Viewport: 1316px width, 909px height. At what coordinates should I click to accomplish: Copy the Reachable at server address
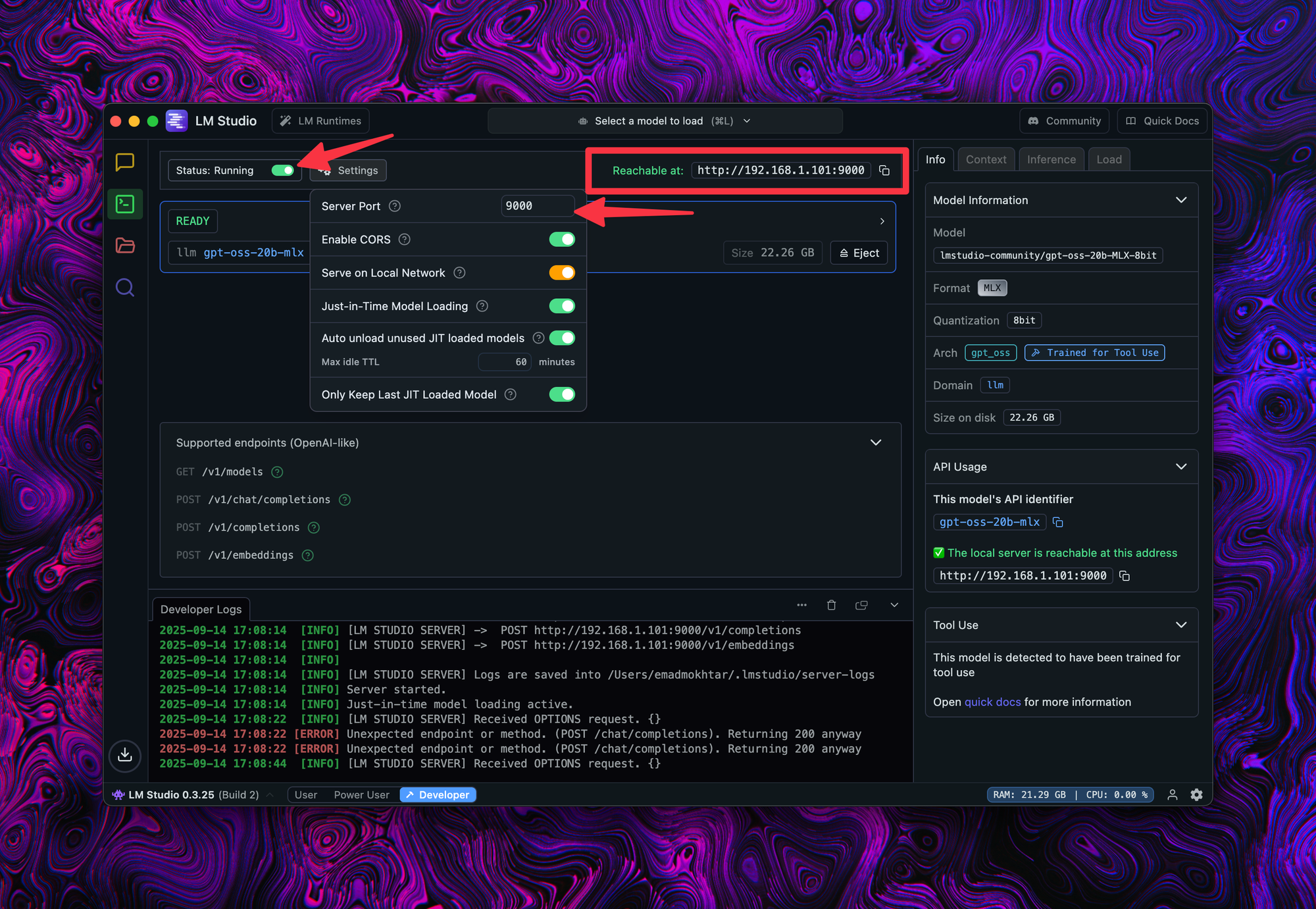click(x=884, y=170)
